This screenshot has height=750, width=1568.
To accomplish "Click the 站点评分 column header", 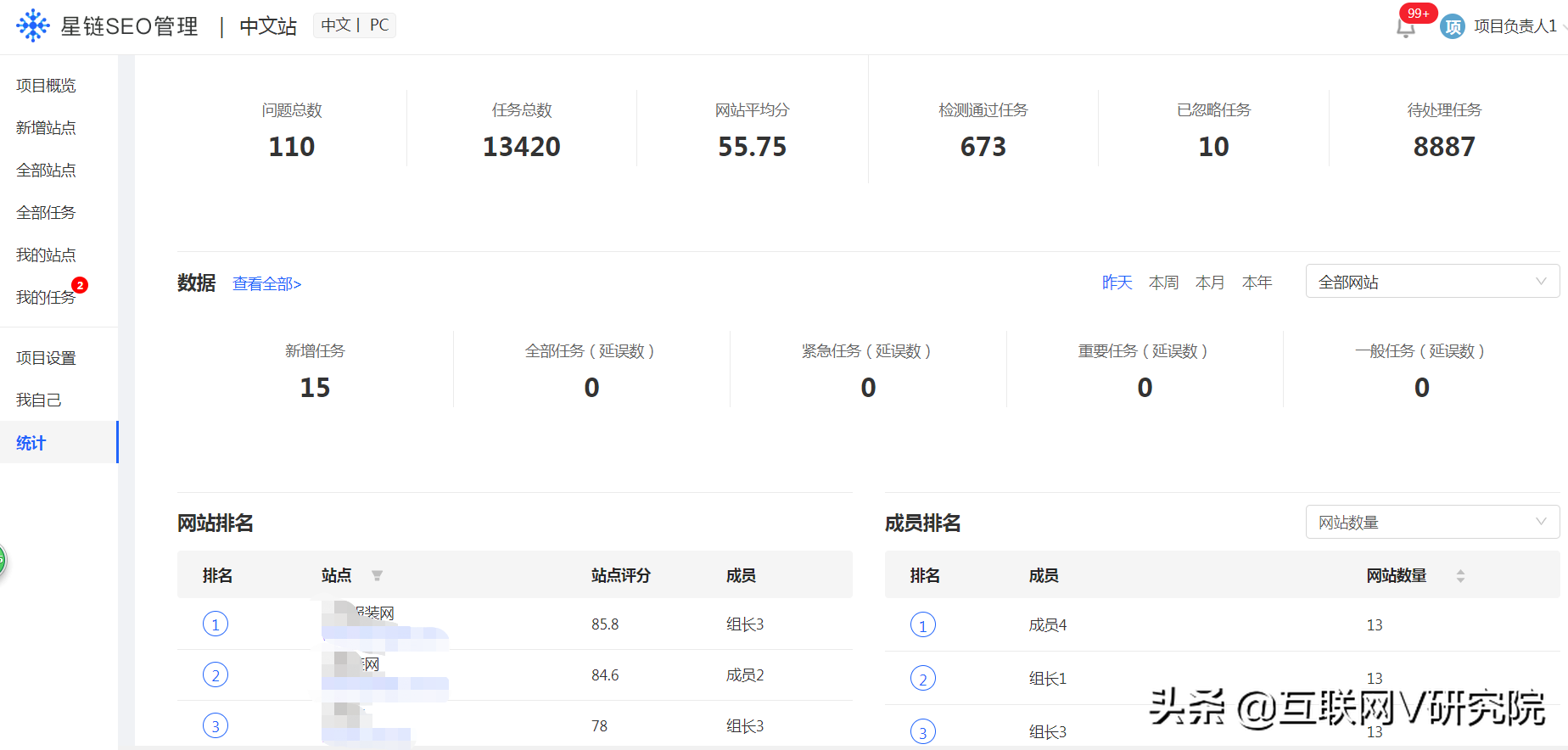I will (621, 576).
